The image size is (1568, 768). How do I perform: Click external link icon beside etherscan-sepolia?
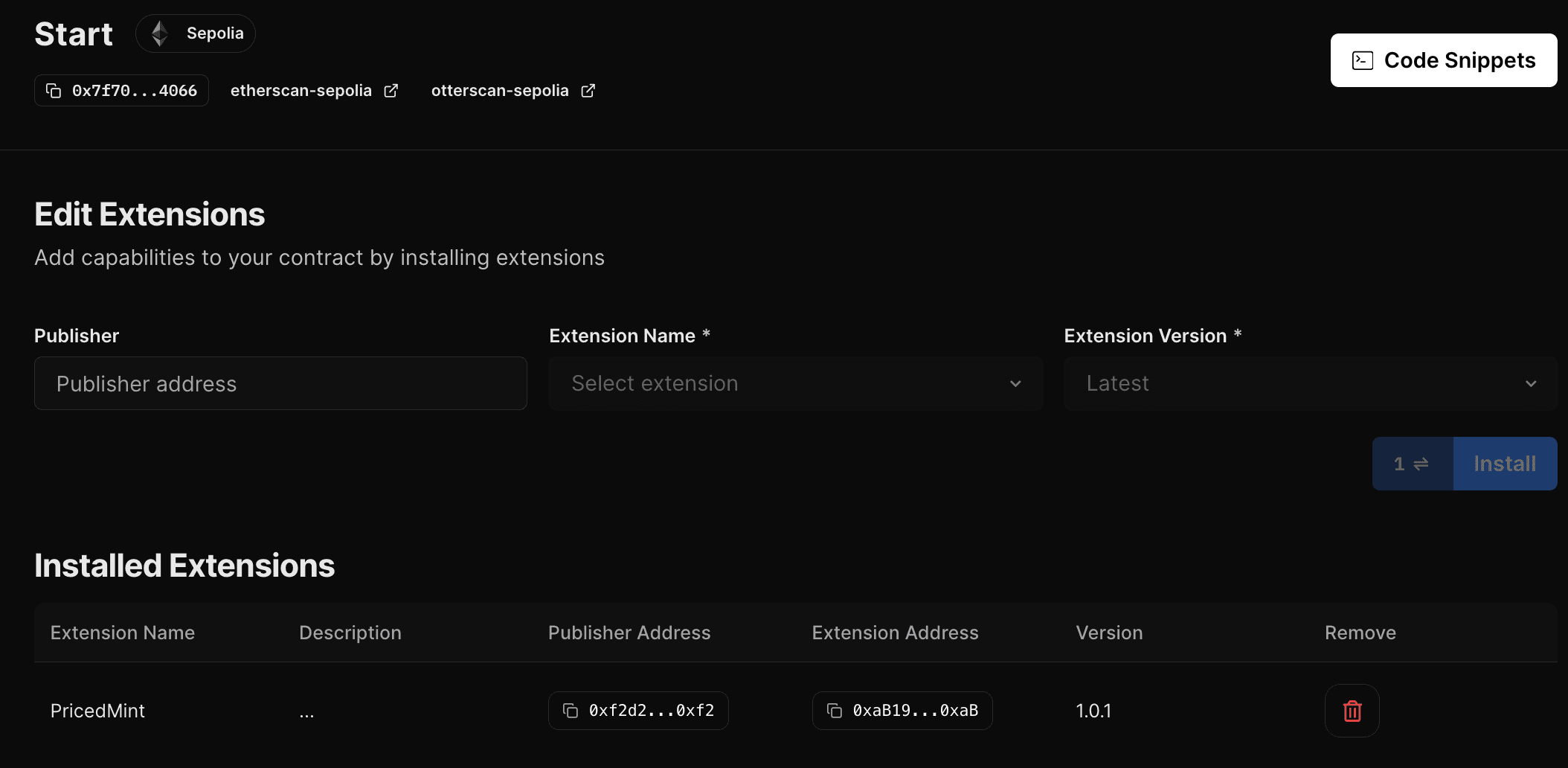391,91
